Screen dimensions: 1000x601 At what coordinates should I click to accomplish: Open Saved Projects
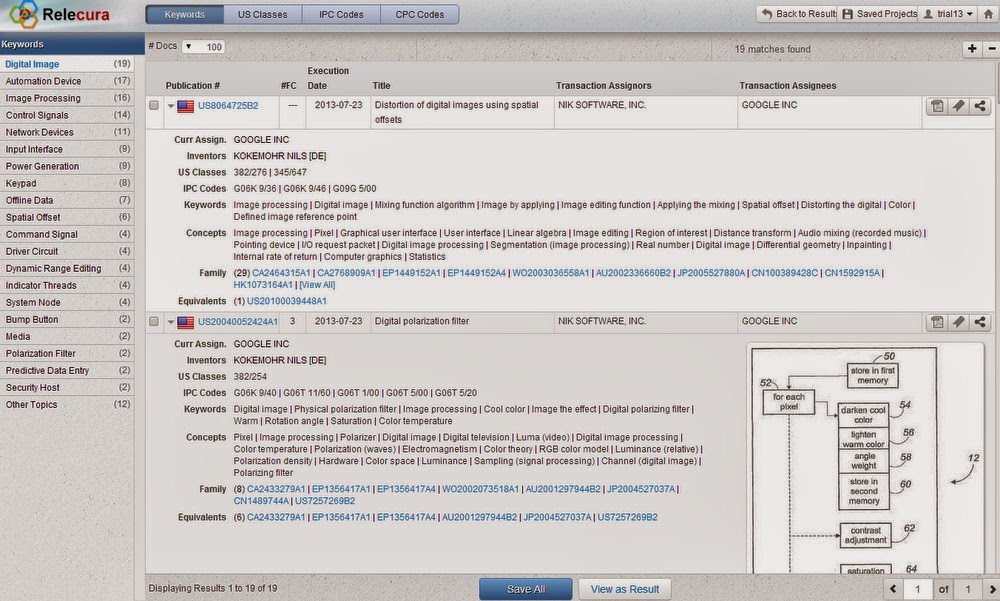point(879,14)
